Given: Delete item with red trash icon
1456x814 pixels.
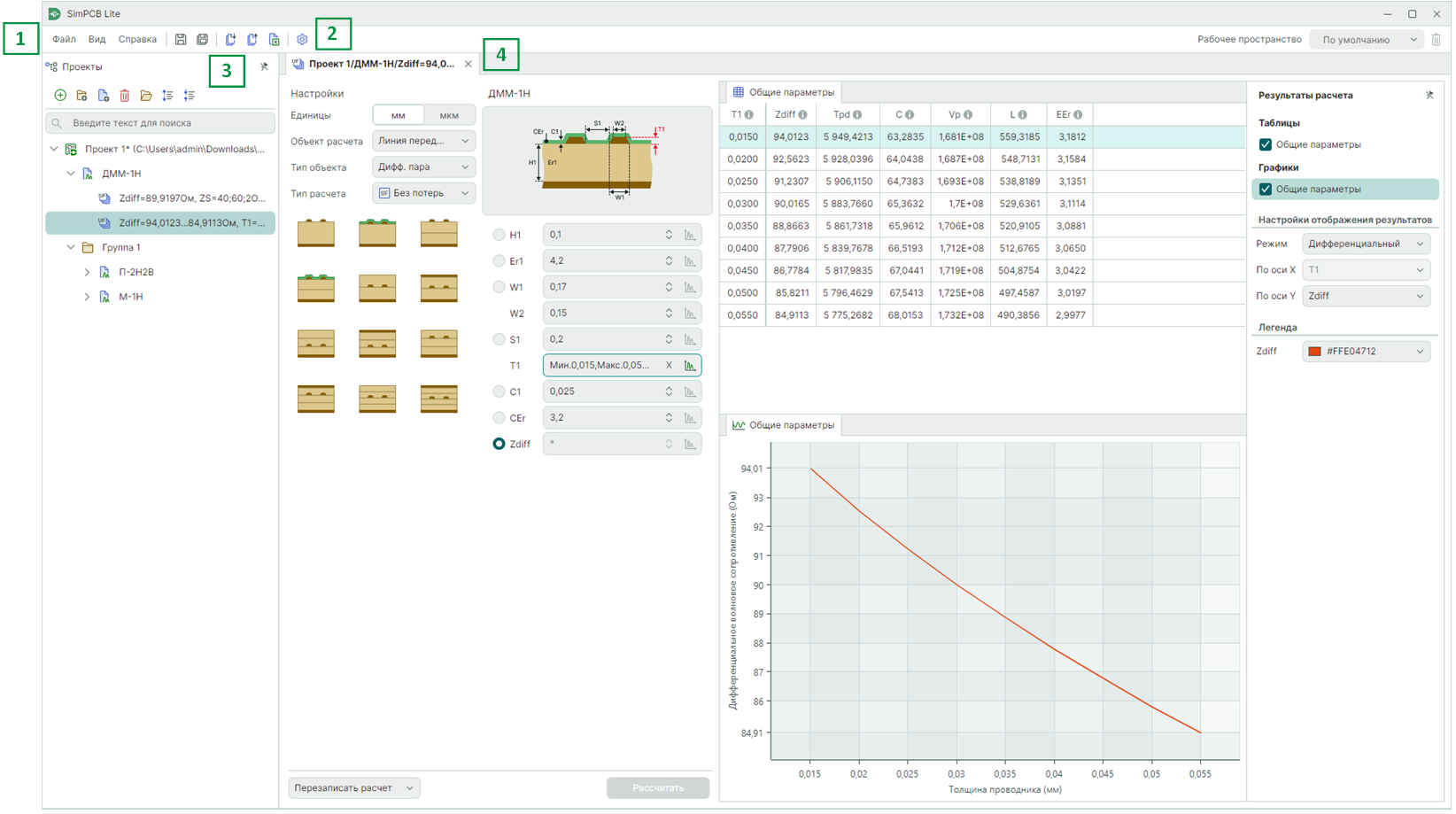Looking at the screenshot, I should click(125, 96).
